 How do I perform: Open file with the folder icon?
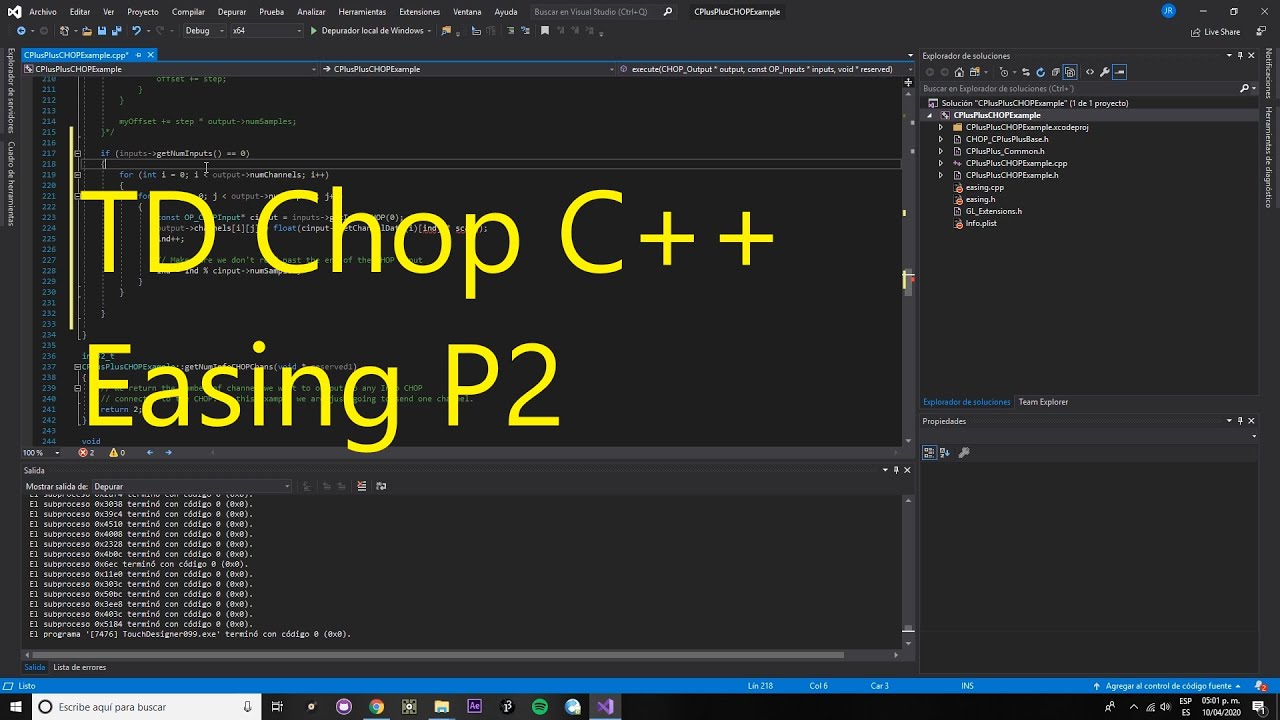pos(87,31)
